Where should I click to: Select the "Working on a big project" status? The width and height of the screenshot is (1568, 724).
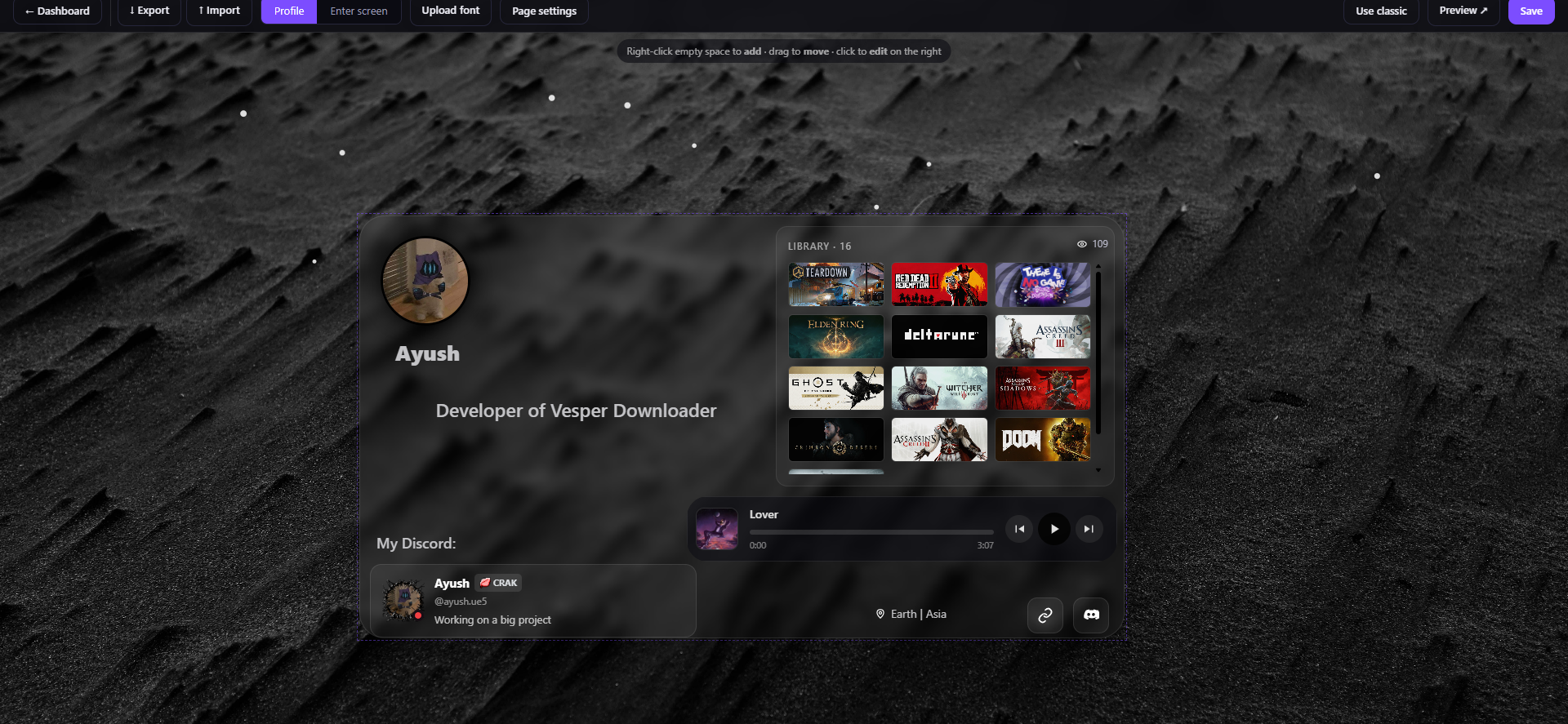pyautogui.click(x=492, y=620)
